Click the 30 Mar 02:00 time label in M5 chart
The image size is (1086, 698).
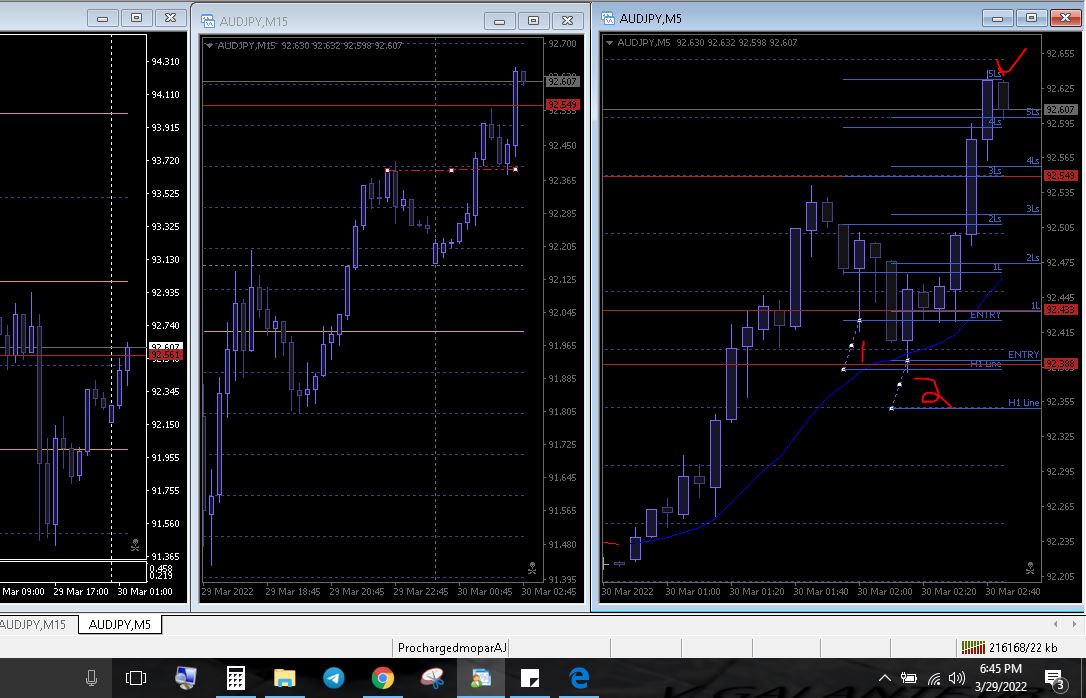(884, 591)
